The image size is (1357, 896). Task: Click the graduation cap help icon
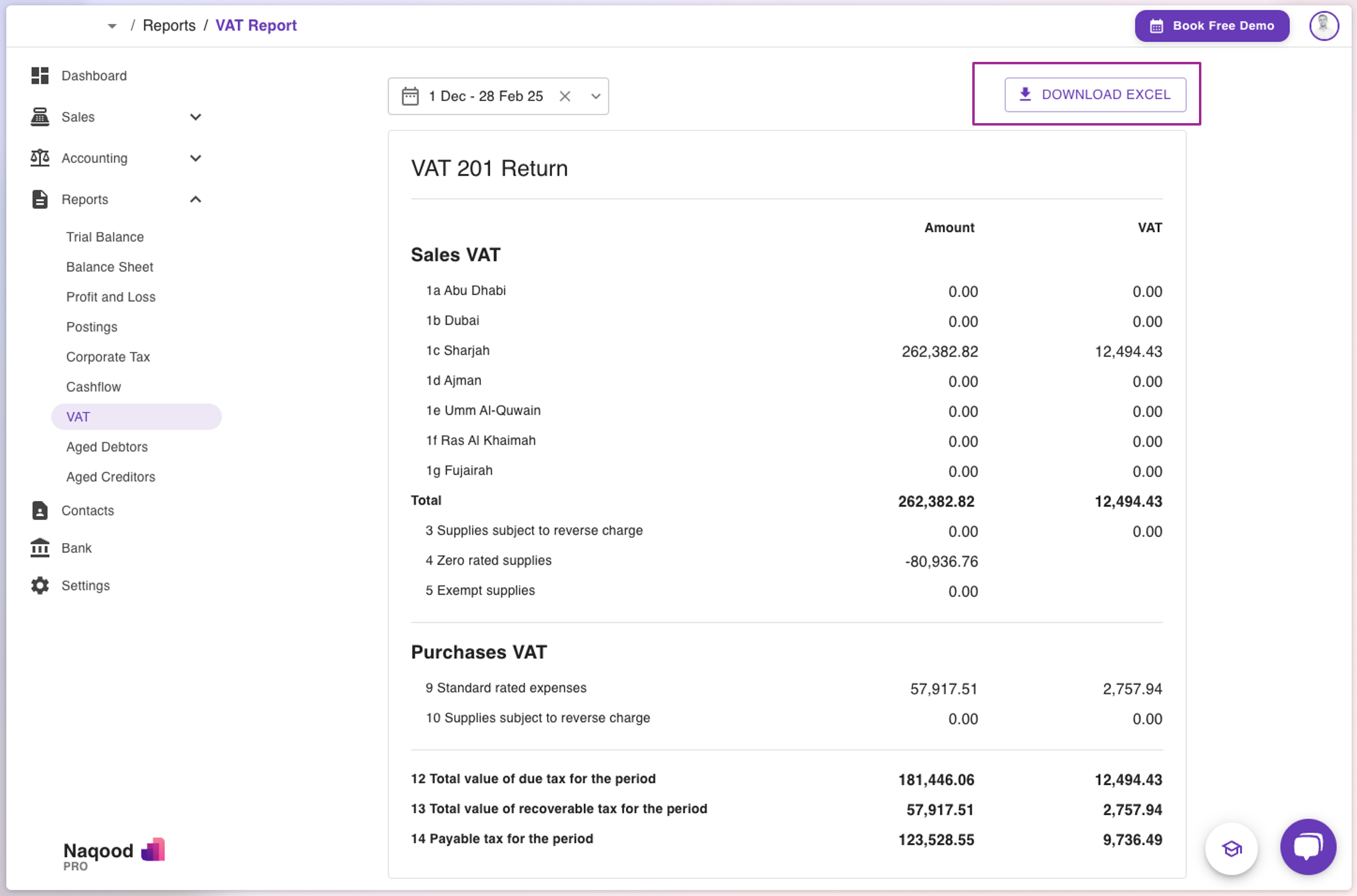coord(1231,849)
